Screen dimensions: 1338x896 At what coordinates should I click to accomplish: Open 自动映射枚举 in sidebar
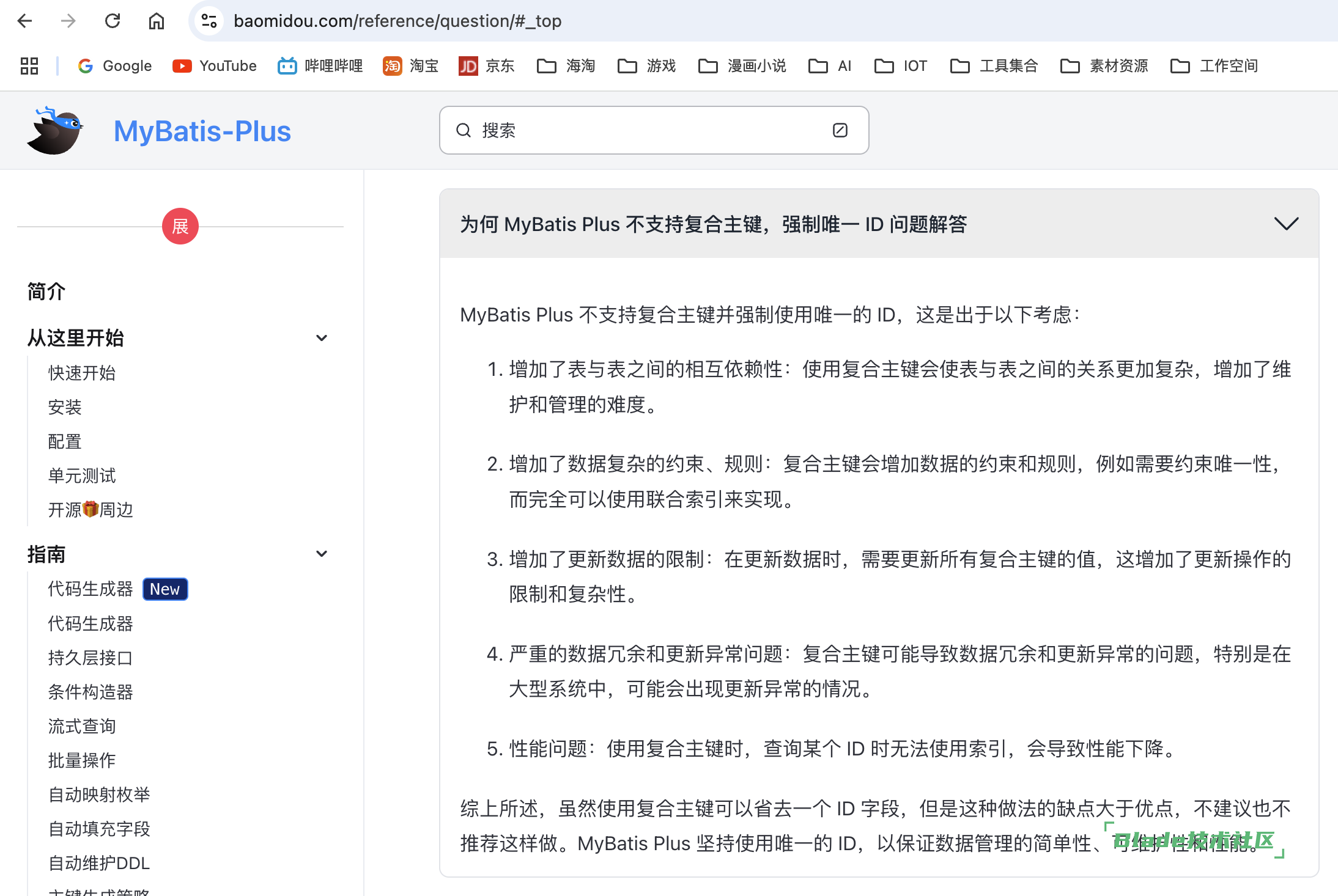[99, 795]
